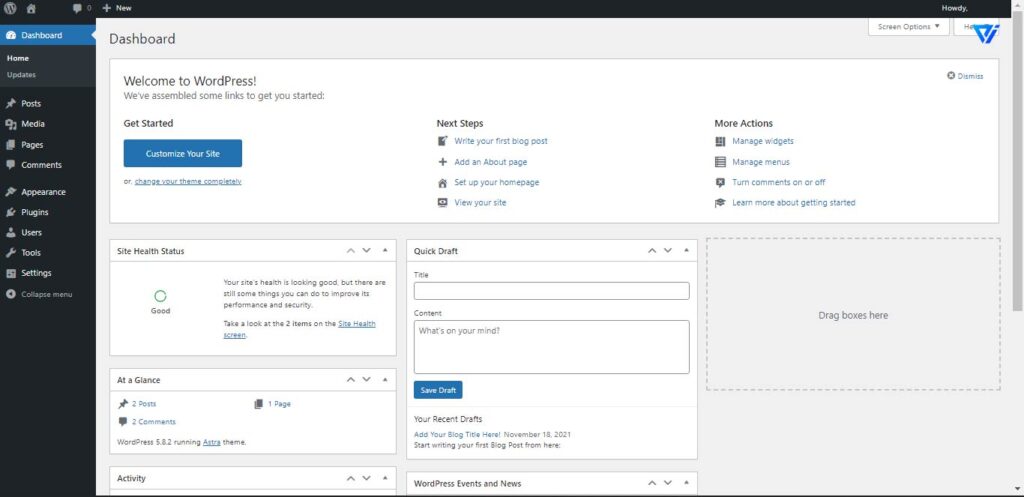
Task: Click the widgets grid icon beside Manage widgets
Action: (x=720, y=141)
